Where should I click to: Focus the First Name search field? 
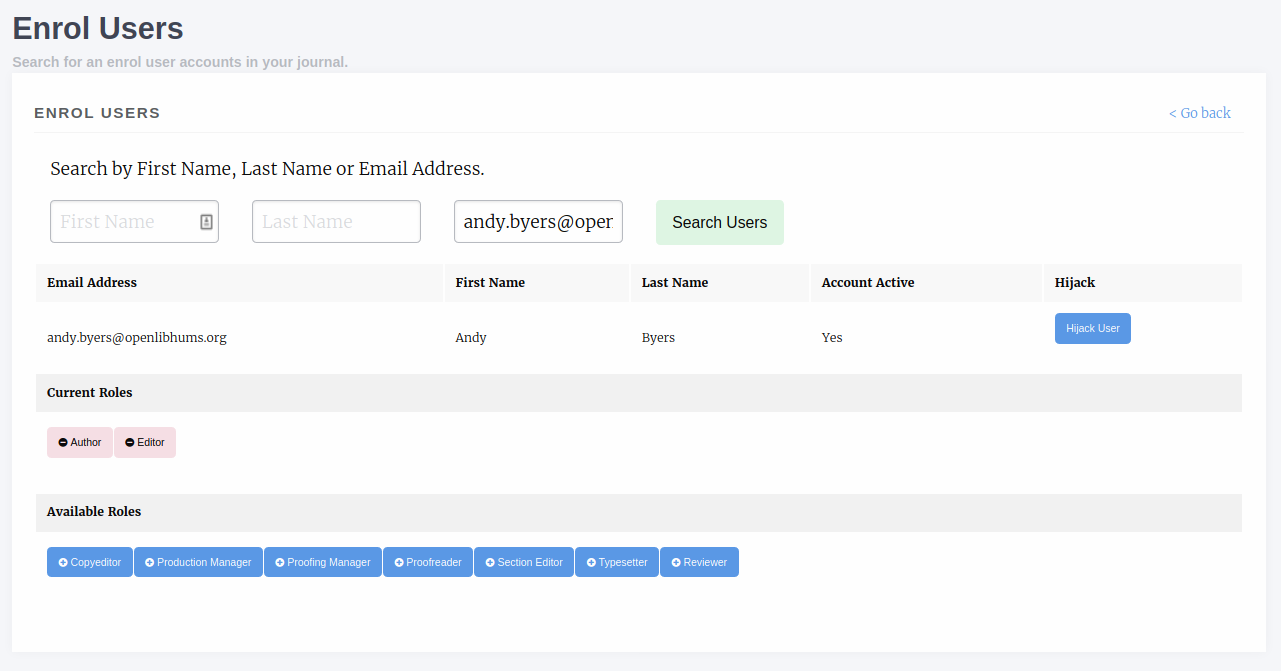[x=122, y=222]
